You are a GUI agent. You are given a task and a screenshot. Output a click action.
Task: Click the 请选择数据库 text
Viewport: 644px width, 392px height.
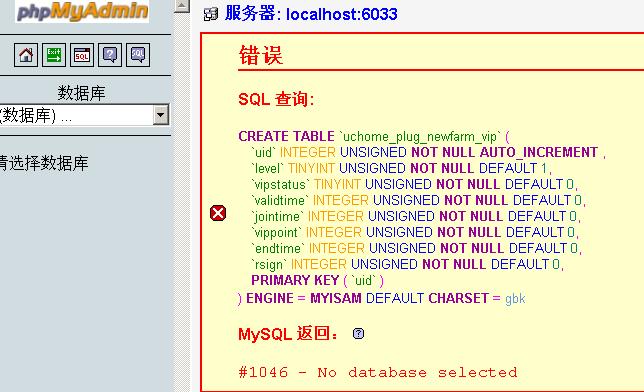click(43, 163)
